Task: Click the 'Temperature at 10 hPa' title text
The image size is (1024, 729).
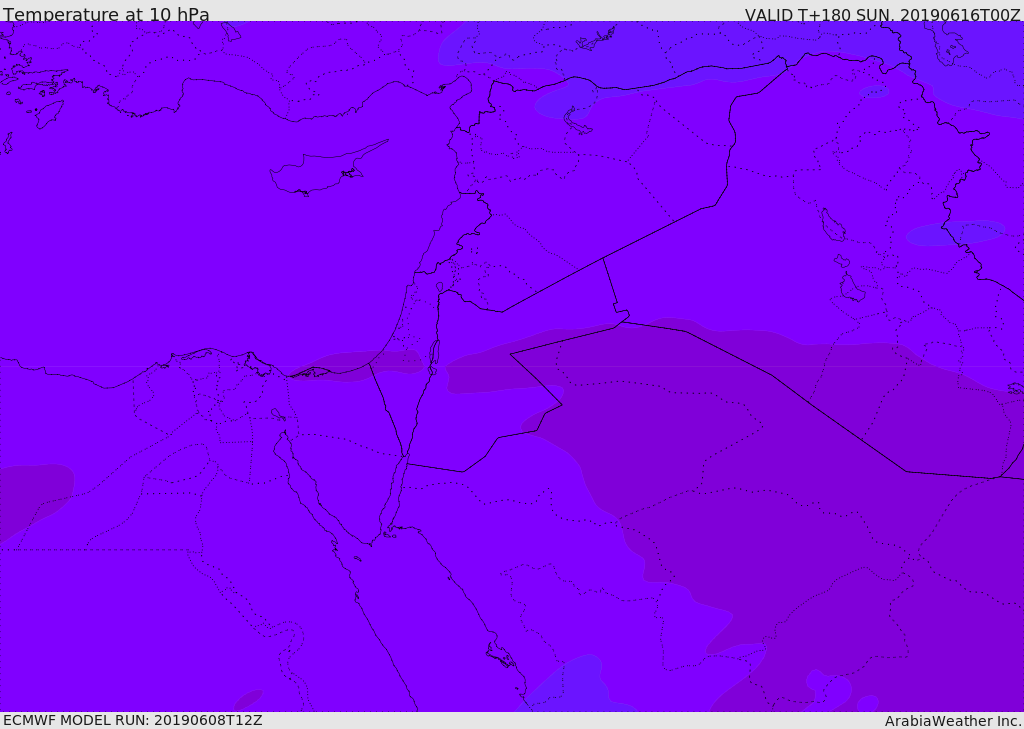Action: point(106,14)
